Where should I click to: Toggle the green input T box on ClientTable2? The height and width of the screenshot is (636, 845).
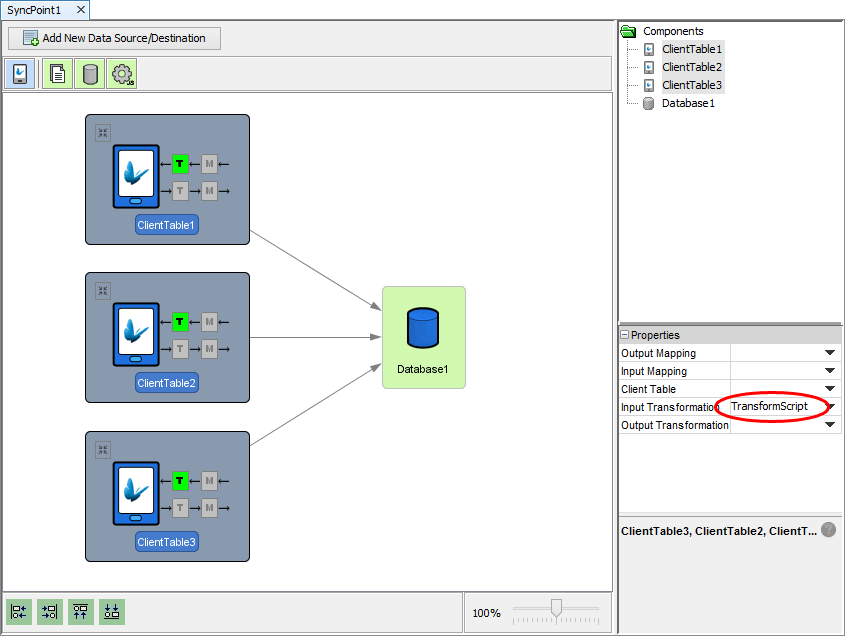[180, 322]
